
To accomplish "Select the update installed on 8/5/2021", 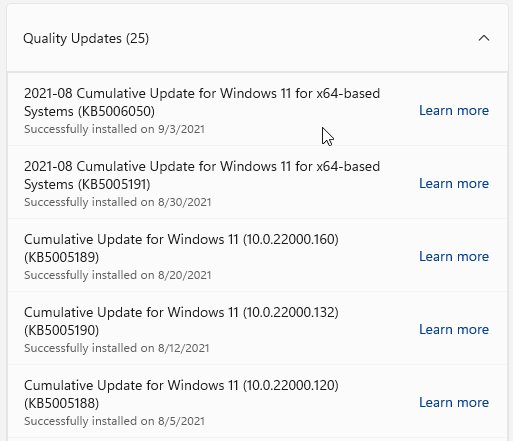I will coord(257,402).
